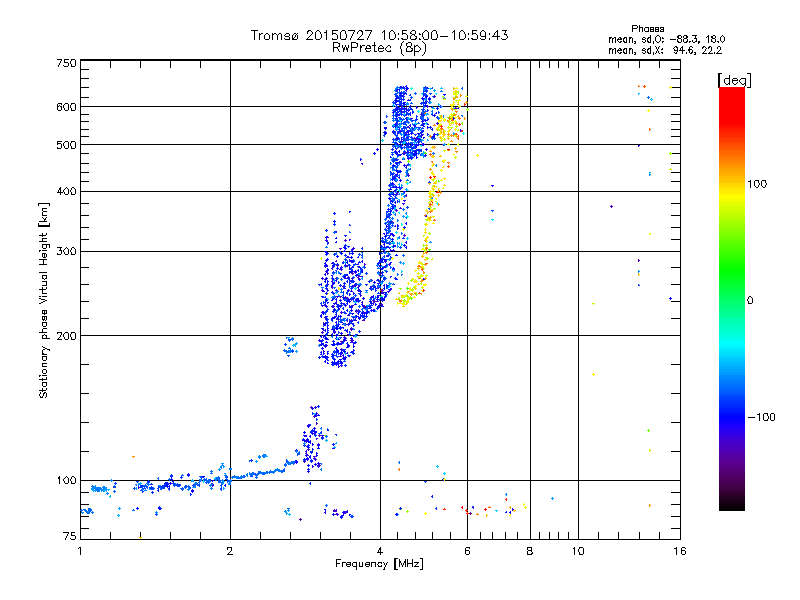This screenshot has height=600, width=800.
Task: Click the x-axis tick label '8'
Action: tap(530, 551)
